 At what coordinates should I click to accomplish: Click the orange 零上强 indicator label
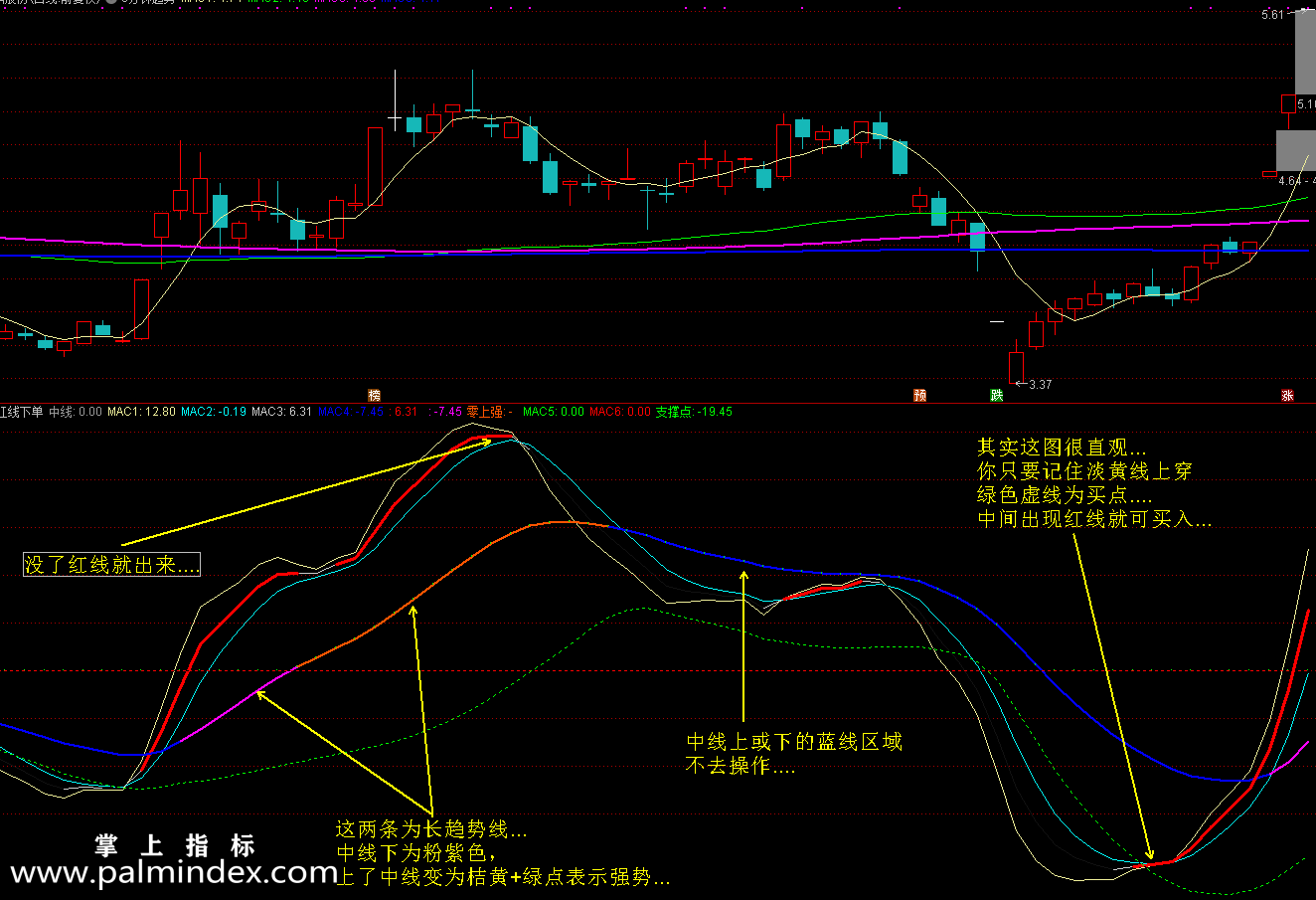[489, 412]
